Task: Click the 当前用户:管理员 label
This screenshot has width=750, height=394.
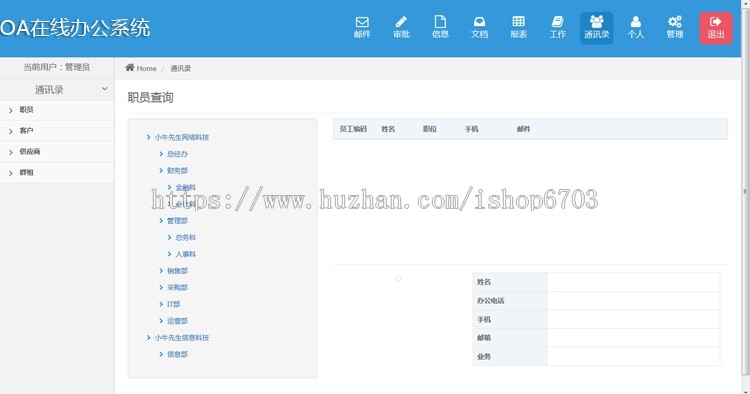Action: (x=57, y=67)
